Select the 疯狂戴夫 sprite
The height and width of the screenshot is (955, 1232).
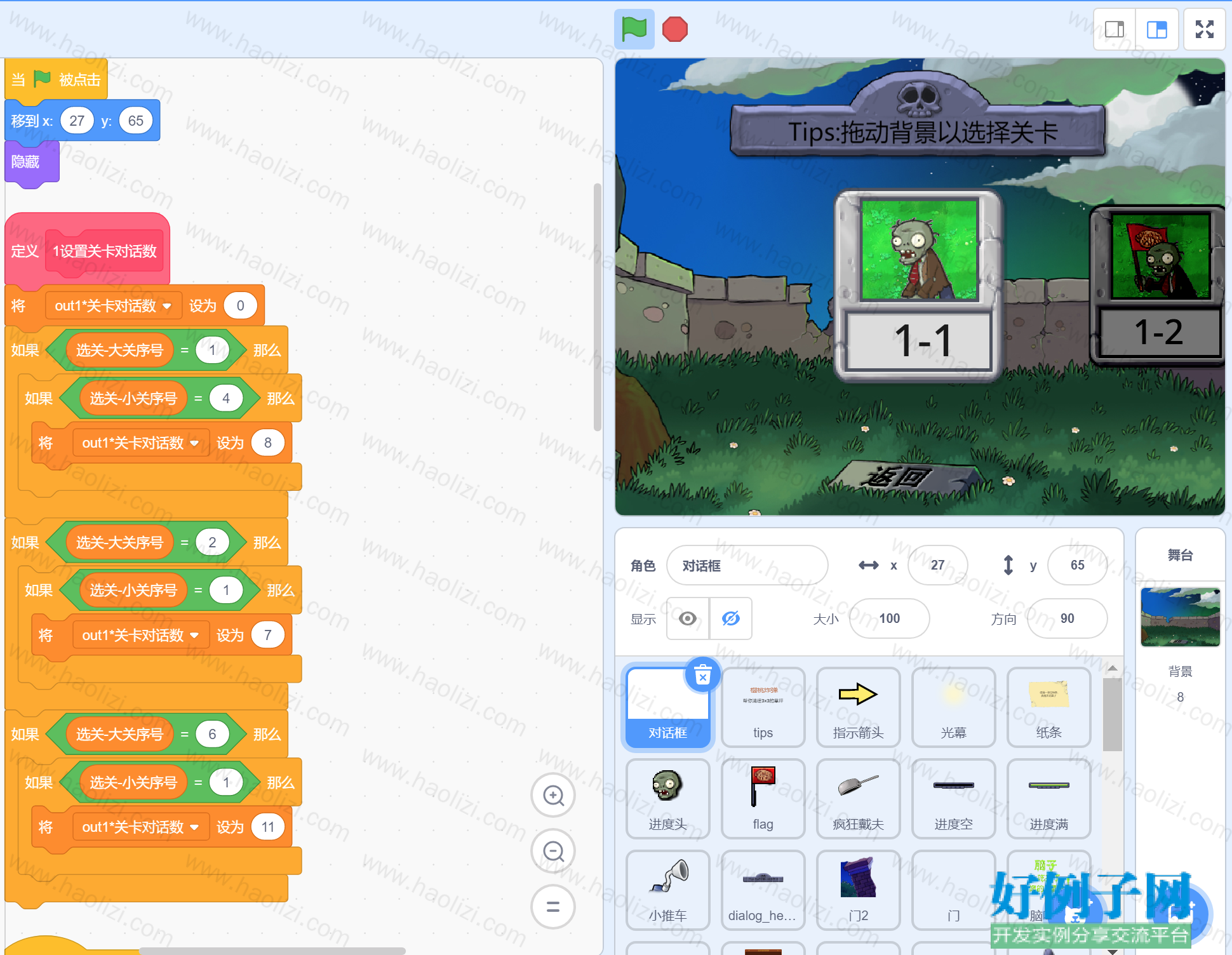[859, 799]
